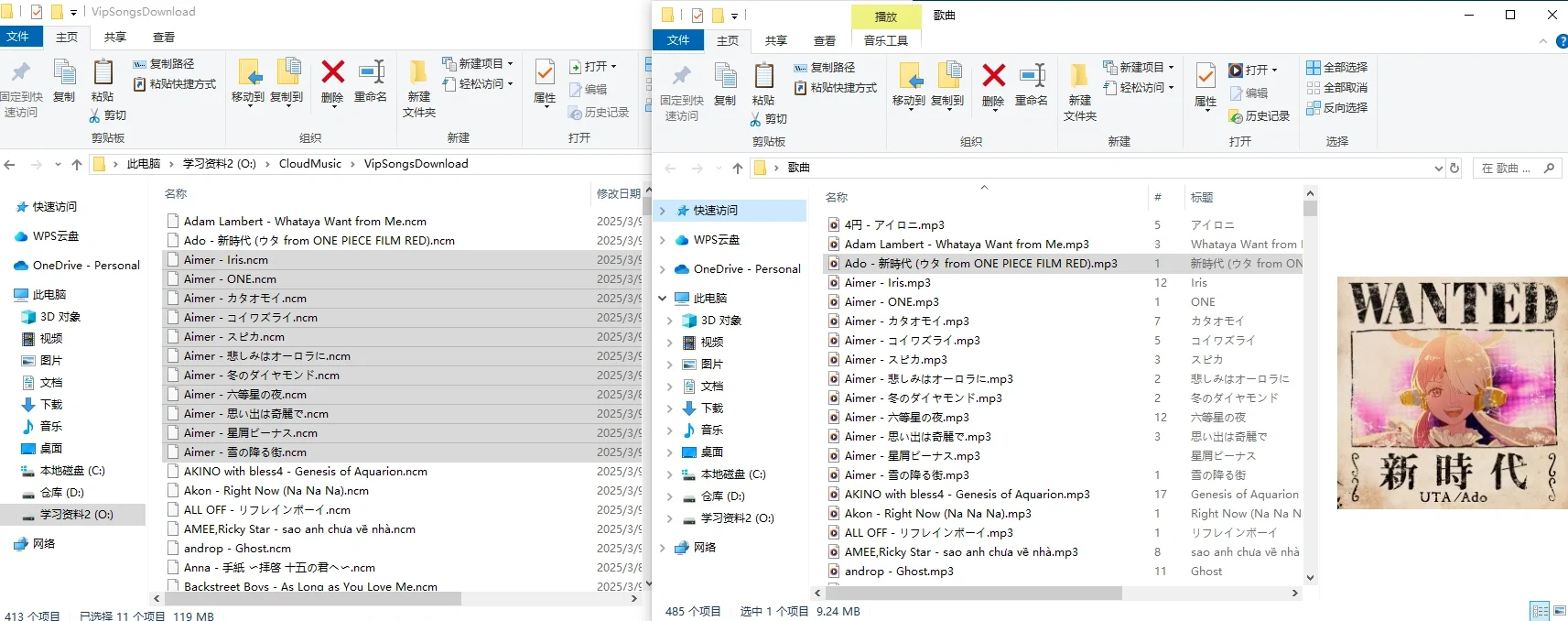
Task: Click 粘贴 icon in 歌曲 window
Action: (764, 75)
